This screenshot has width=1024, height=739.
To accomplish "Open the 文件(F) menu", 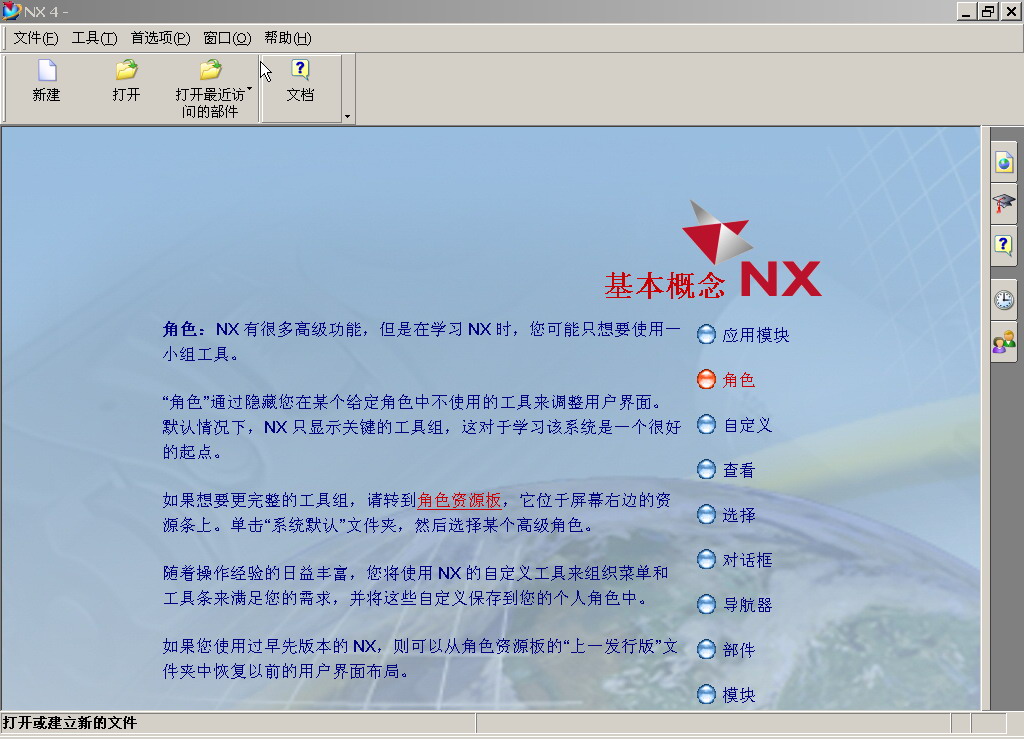I will 36,38.
